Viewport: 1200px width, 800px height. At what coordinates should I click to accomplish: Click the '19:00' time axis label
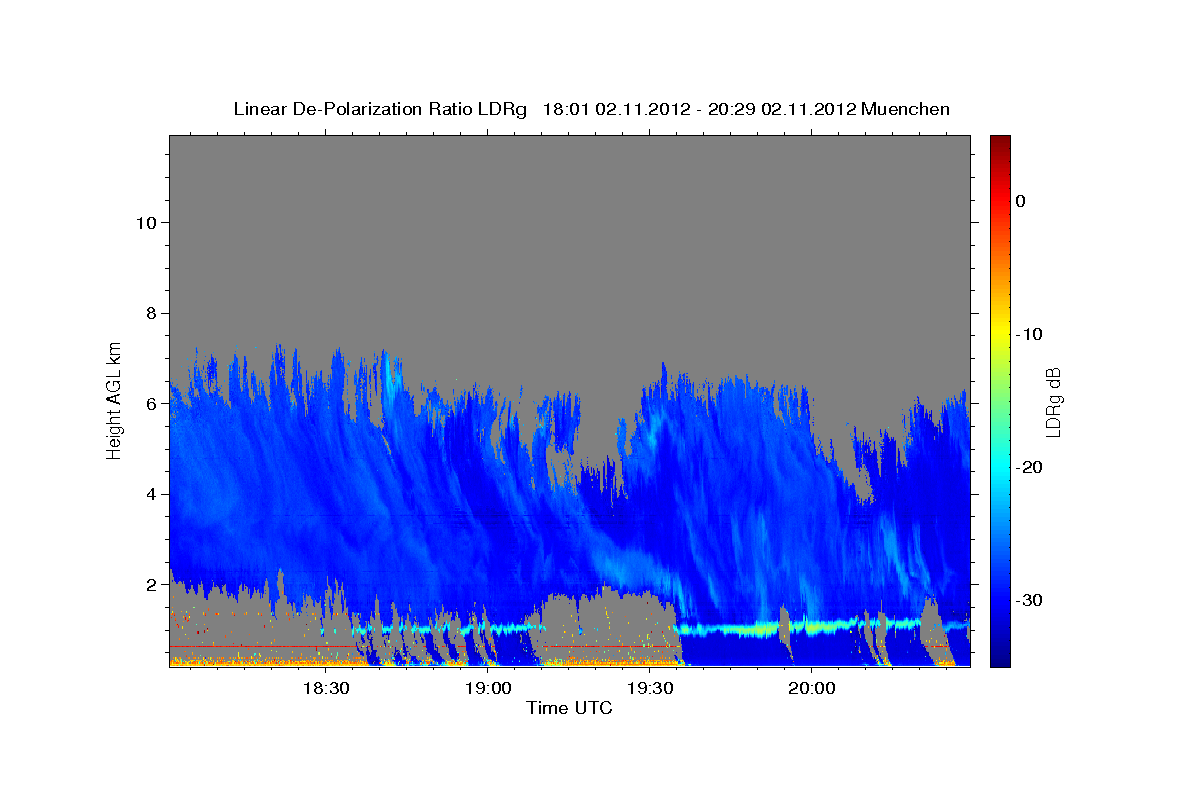click(x=487, y=688)
